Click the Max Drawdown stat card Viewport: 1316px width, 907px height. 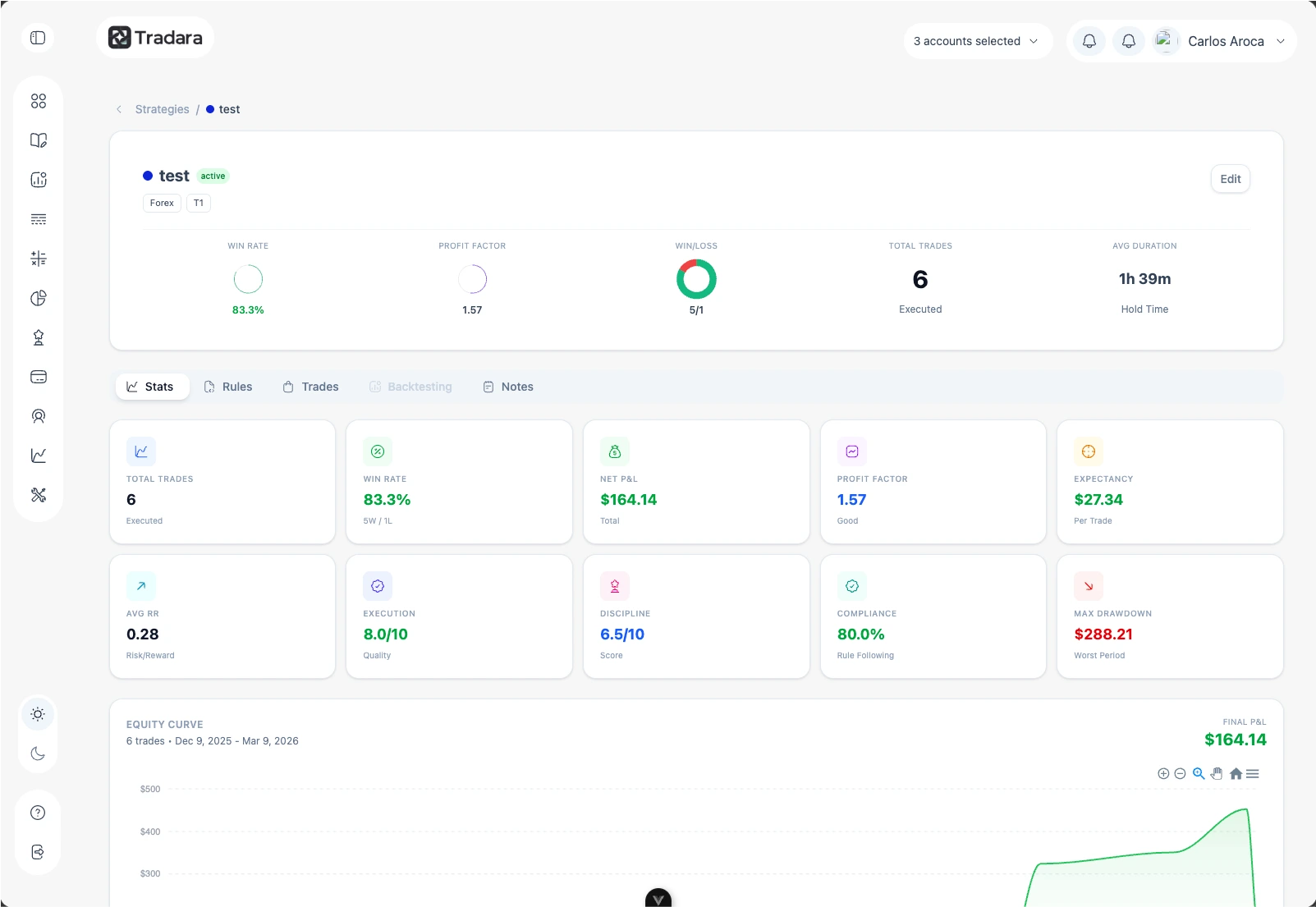coord(1169,616)
